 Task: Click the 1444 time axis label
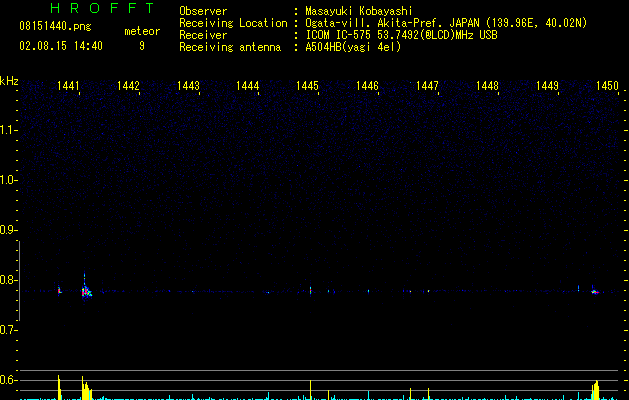click(x=248, y=86)
